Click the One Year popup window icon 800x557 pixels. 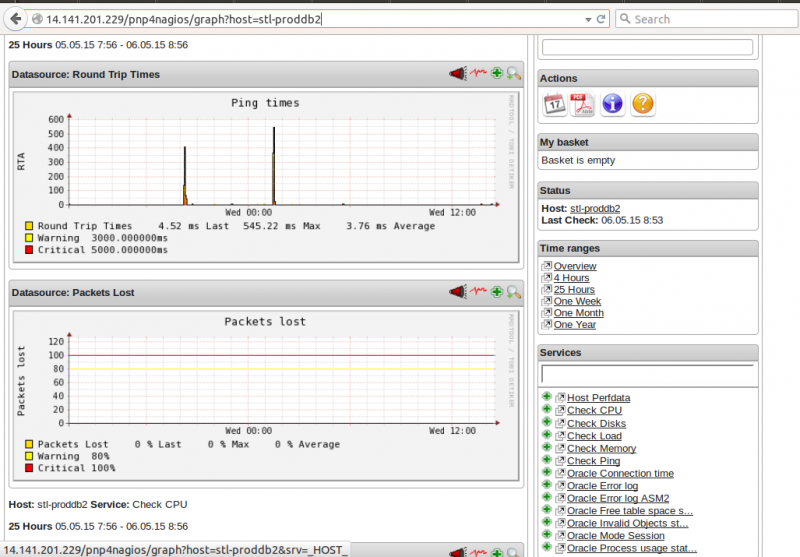547,324
